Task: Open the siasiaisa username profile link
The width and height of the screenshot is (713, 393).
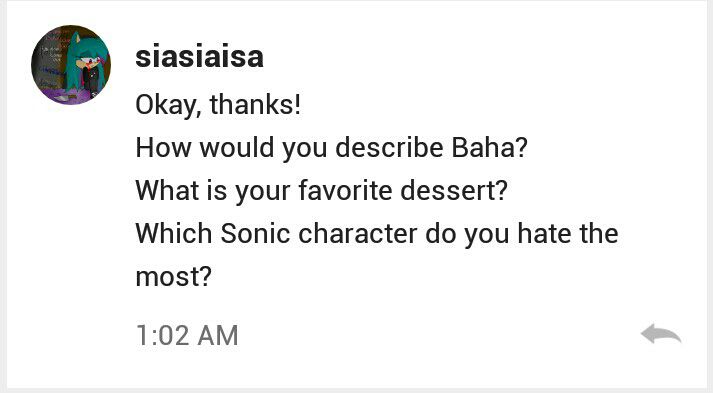Action: click(x=199, y=57)
